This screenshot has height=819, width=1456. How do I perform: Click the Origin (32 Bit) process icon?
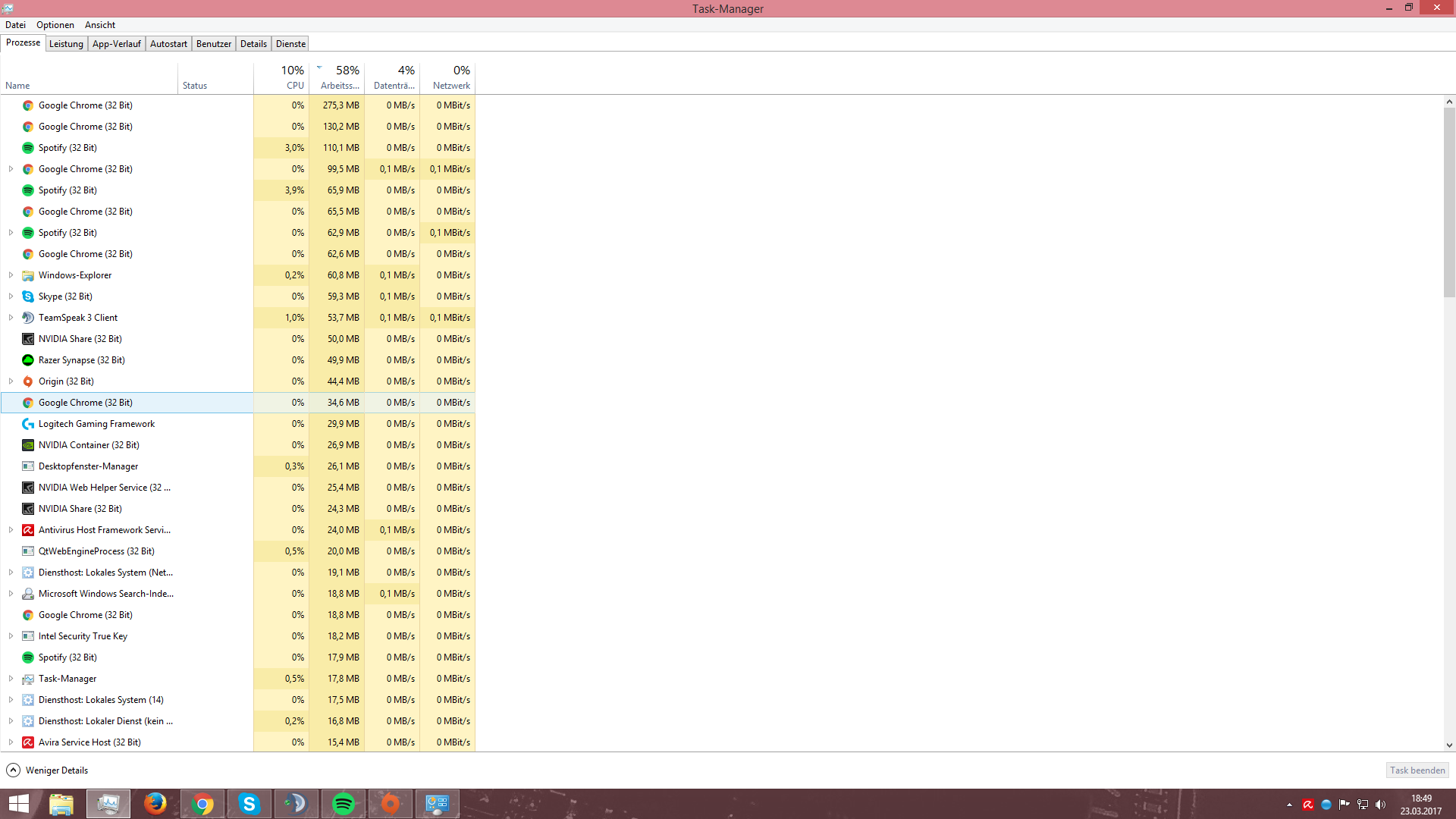[x=28, y=381]
